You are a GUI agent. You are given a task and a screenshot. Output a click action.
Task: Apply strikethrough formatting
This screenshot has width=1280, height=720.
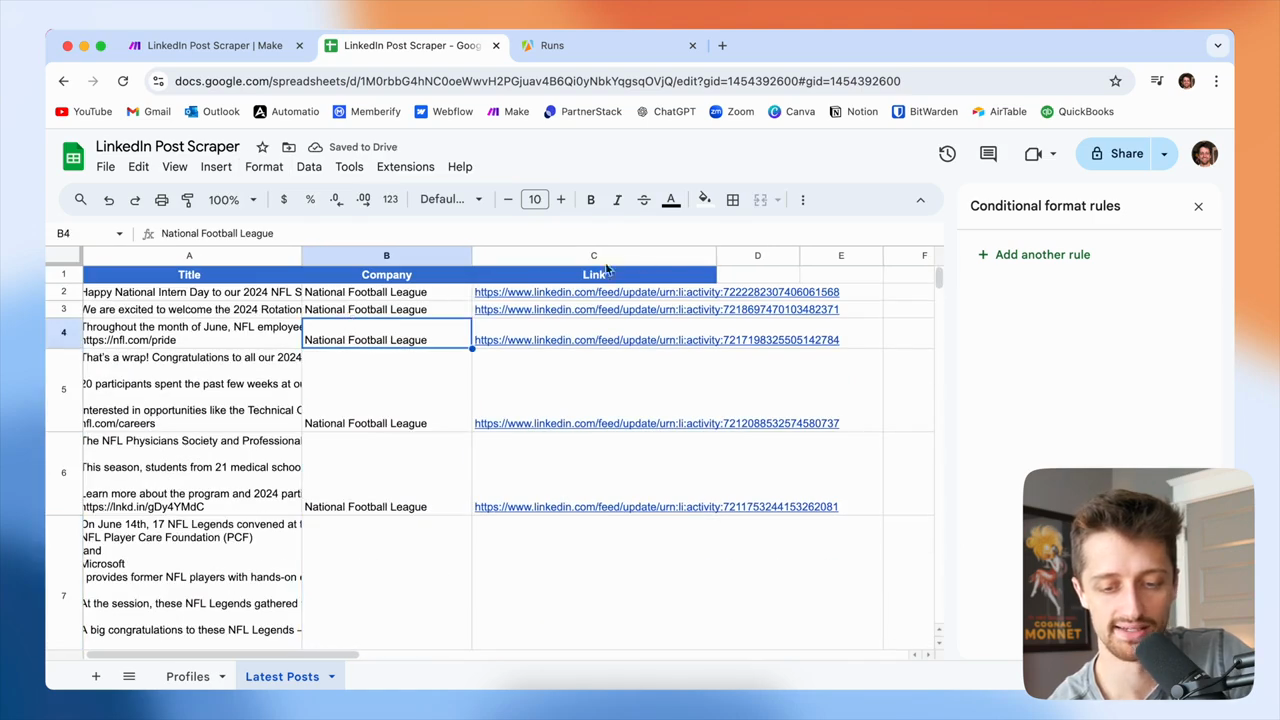[644, 200]
